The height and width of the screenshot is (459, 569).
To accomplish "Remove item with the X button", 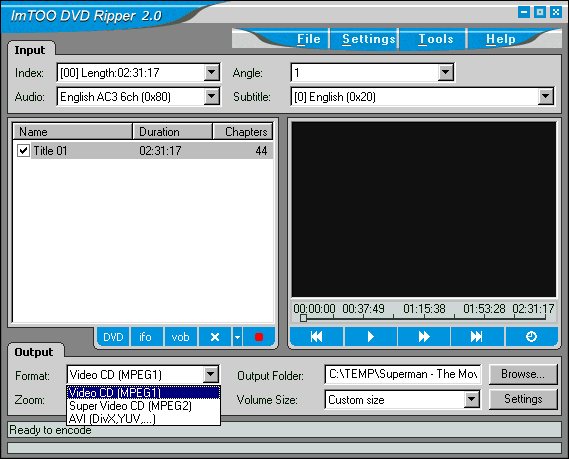I will coord(215,337).
